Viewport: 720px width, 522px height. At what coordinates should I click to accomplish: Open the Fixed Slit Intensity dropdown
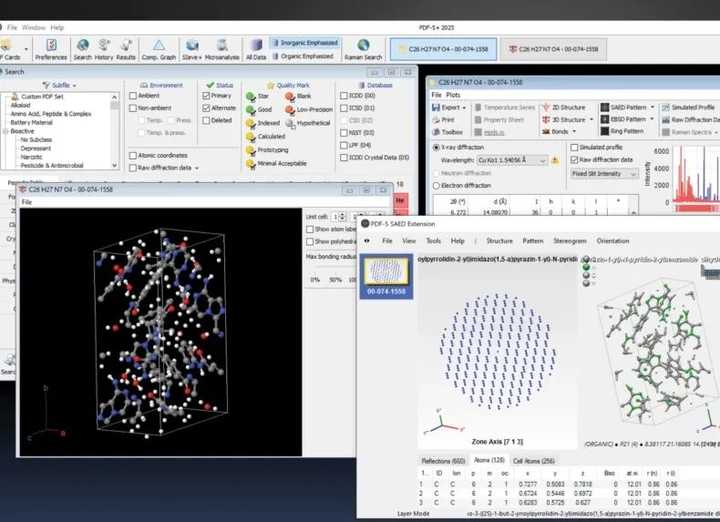point(604,174)
